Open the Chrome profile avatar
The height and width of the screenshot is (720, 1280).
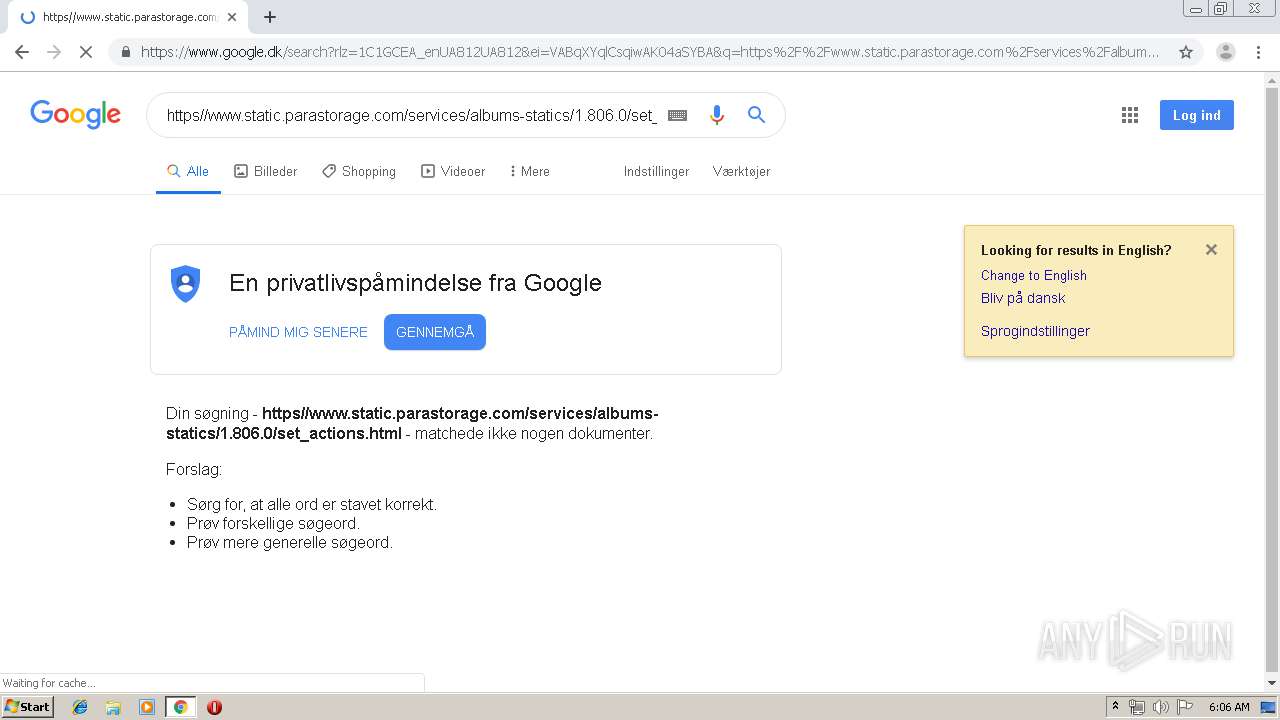(x=1226, y=52)
